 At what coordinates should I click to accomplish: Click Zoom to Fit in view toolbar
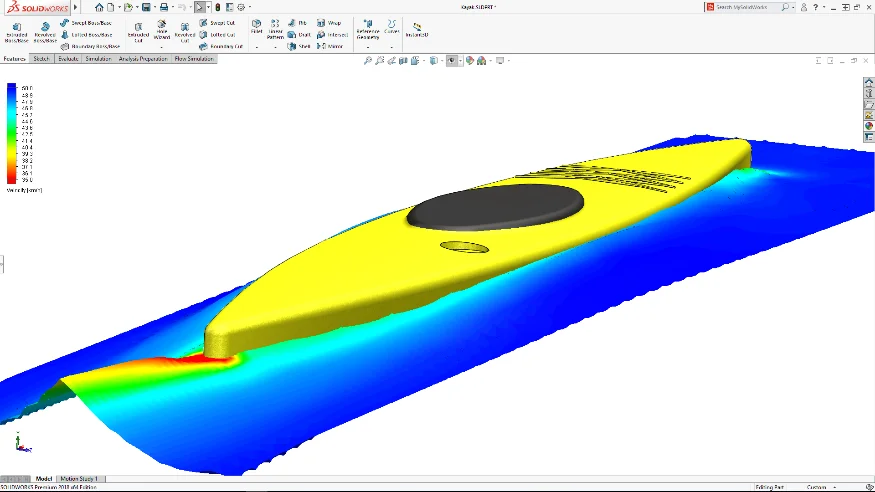368,60
